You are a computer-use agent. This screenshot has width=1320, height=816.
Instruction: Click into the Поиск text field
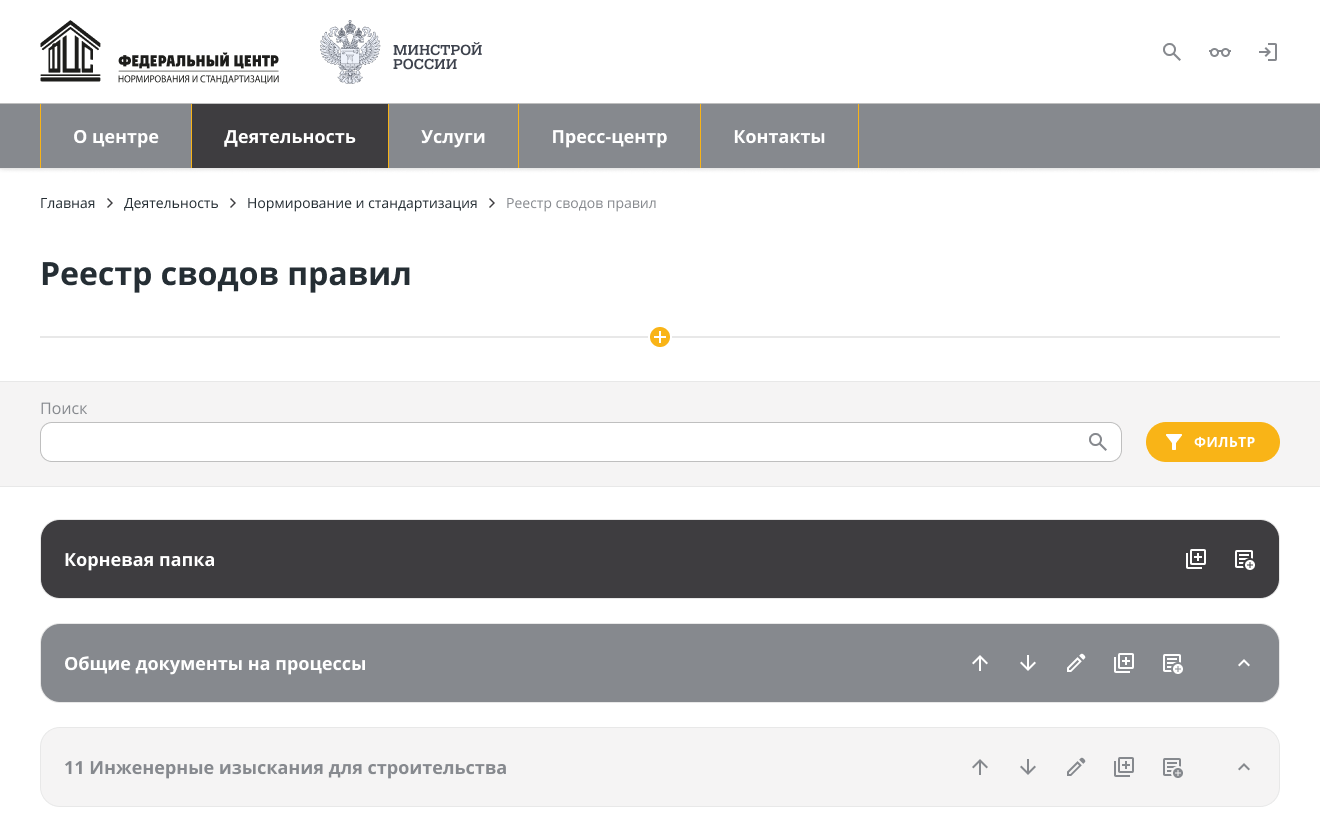click(560, 442)
